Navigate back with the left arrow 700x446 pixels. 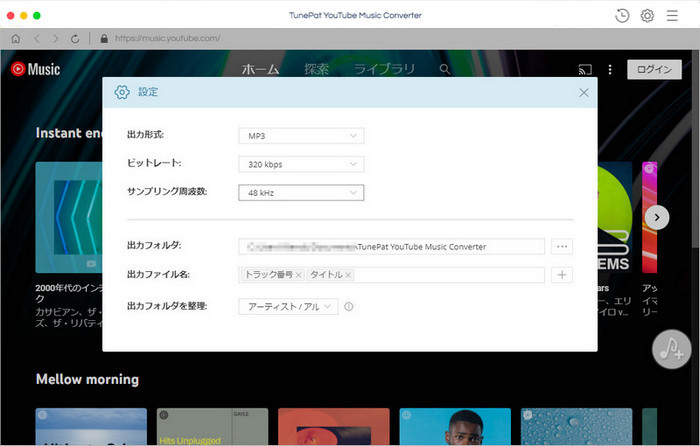point(37,38)
